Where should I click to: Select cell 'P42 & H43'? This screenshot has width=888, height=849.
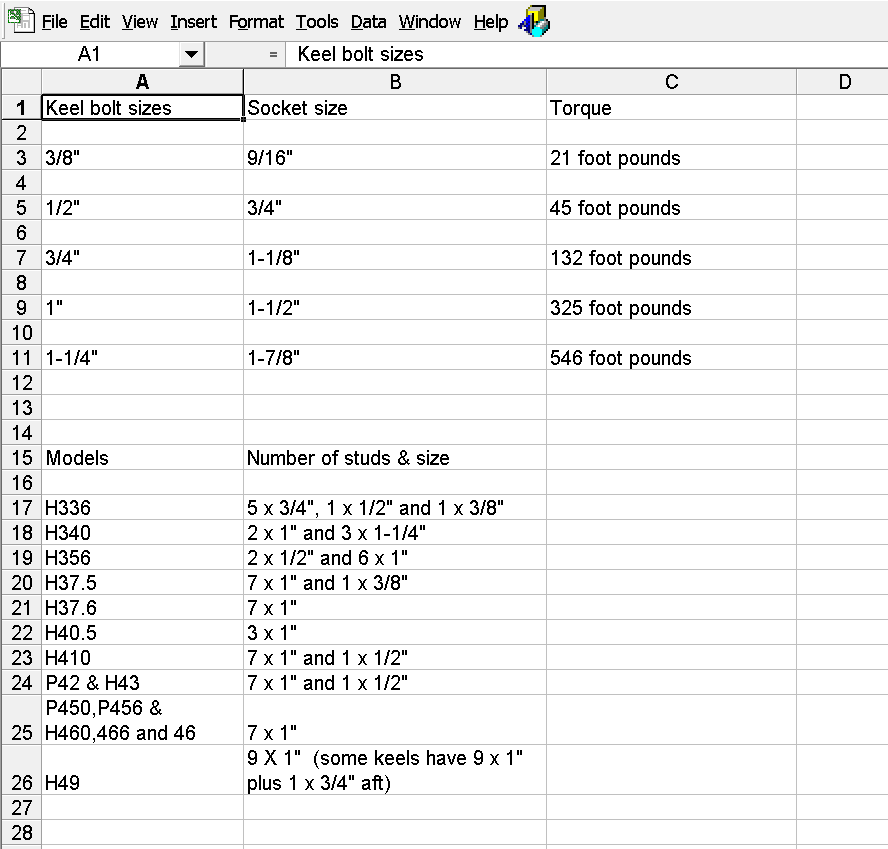click(142, 682)
